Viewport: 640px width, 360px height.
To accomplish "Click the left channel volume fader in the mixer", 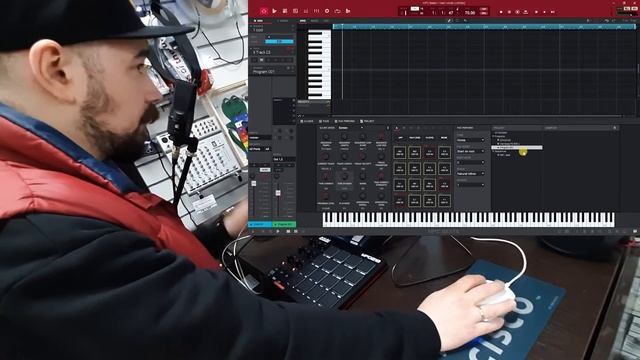I will [x=253, y=184].
